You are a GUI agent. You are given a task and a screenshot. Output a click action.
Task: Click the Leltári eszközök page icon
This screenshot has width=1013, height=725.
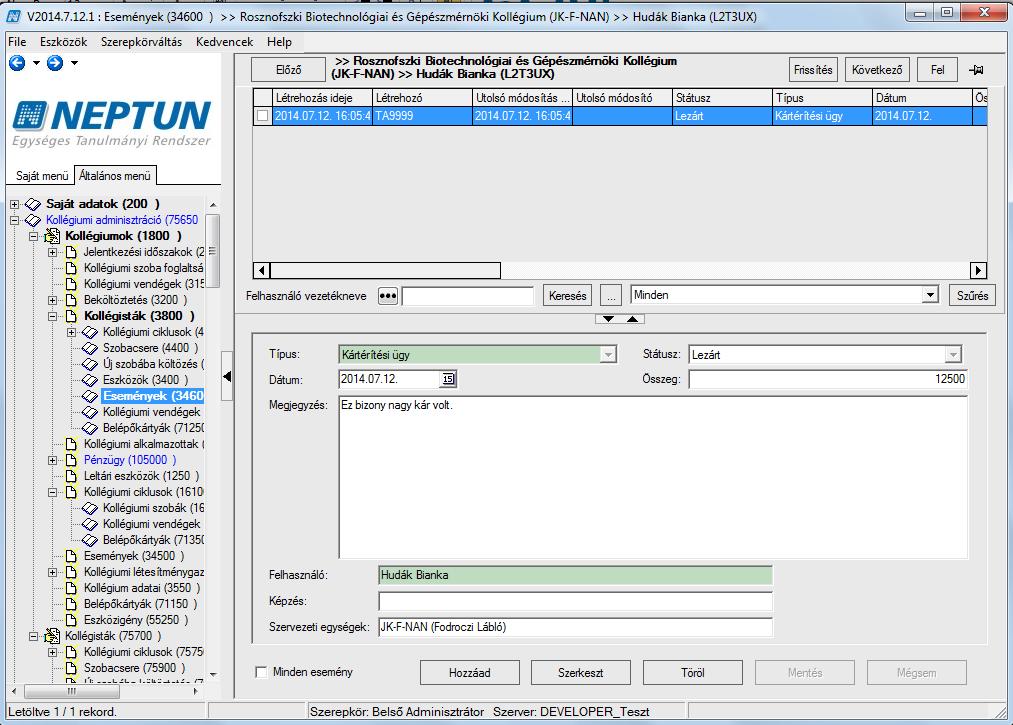pyautogui.click(x=71, y=476)
